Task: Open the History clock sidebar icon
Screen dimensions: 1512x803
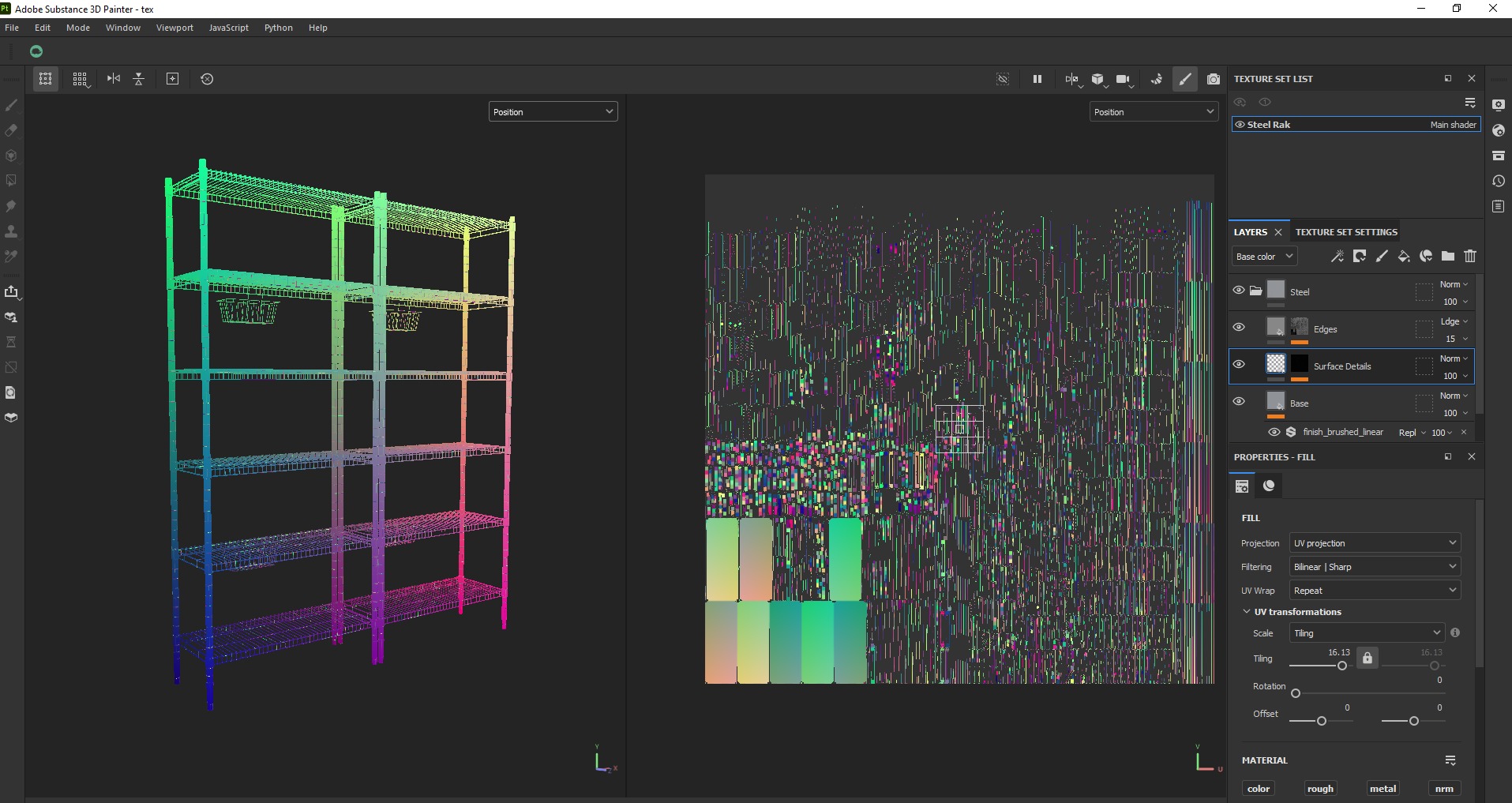Action: click(1499, 181)
